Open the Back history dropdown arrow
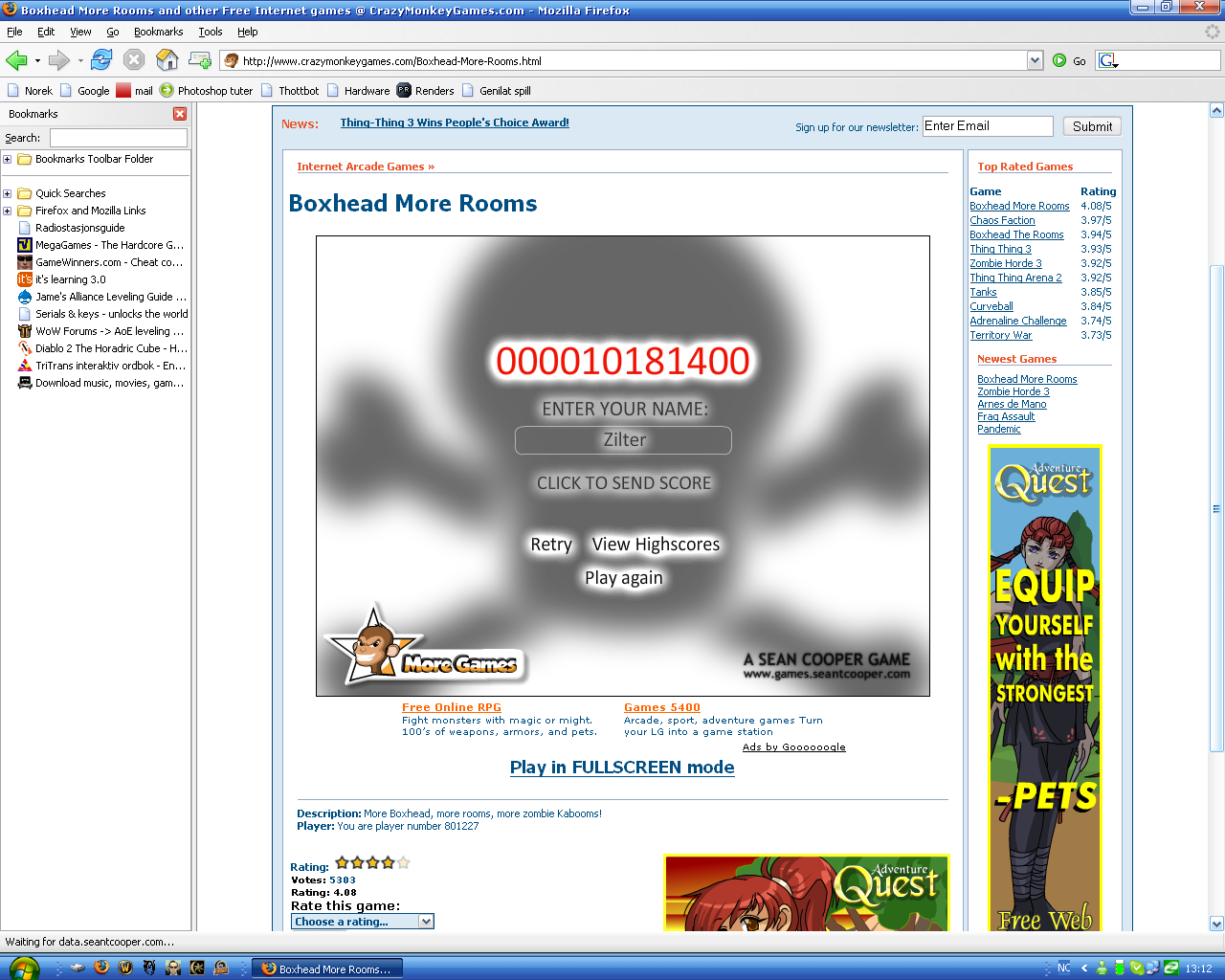Viewport: 1225px width, 980px height. (x=37, y=61)
